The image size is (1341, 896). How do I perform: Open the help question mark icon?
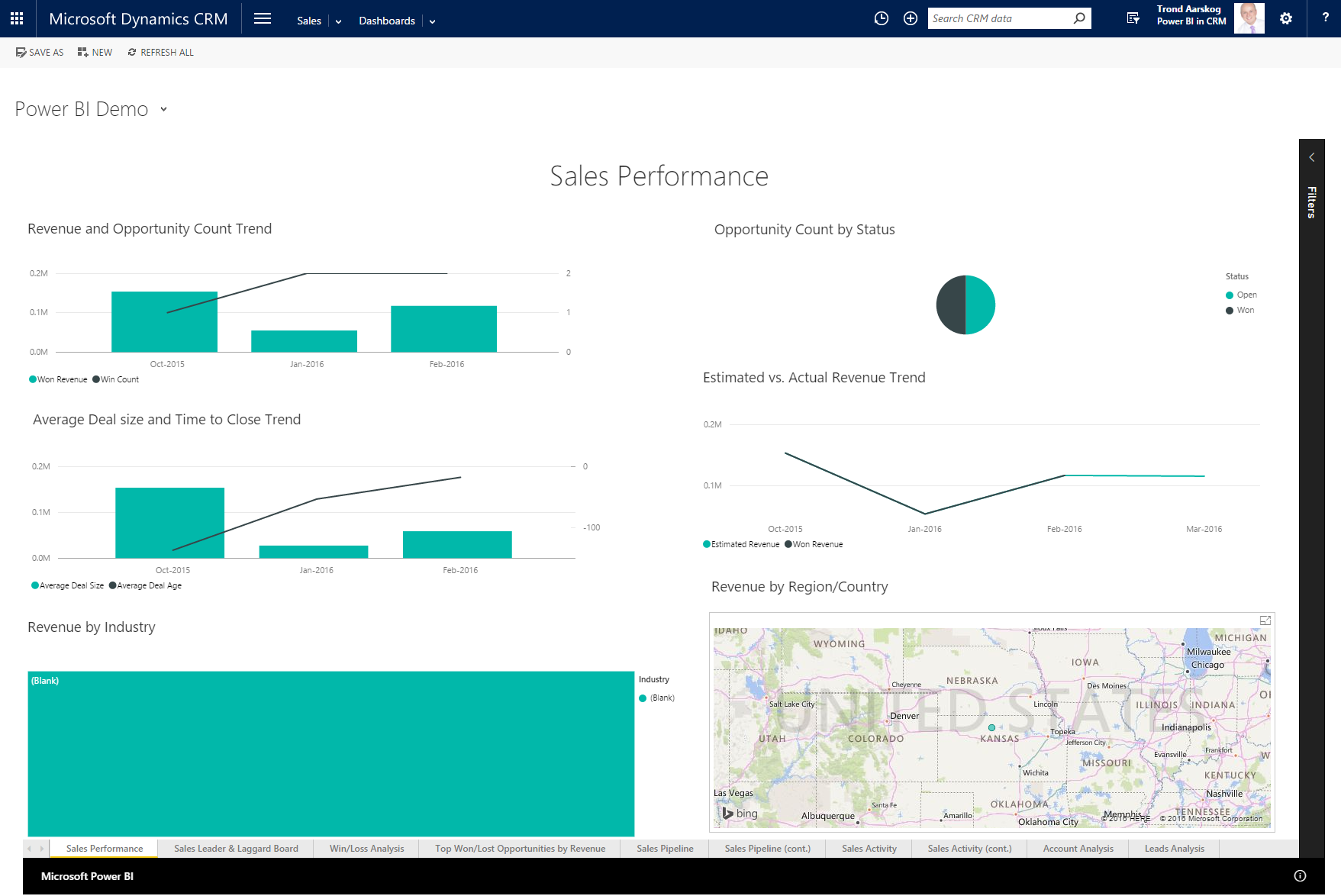click(1325, 18)
